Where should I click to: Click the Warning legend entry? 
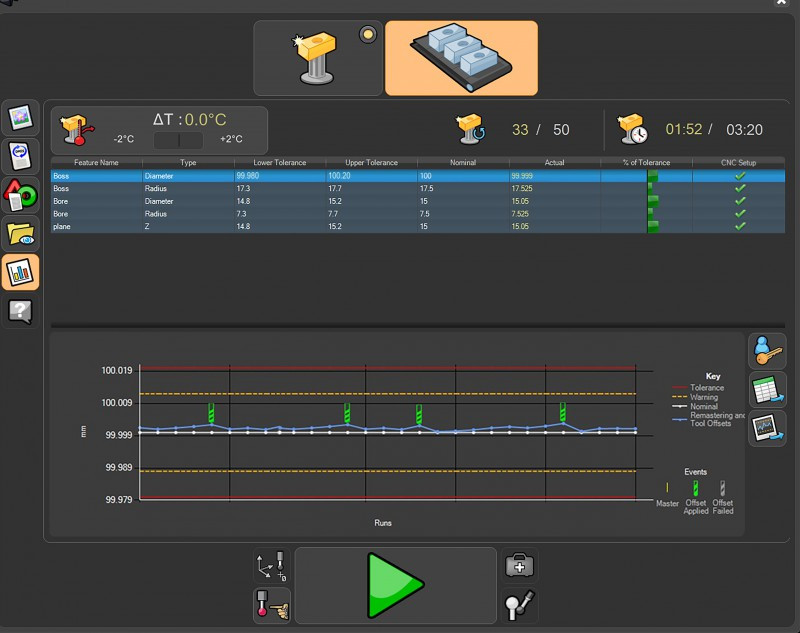coord(695,397)
